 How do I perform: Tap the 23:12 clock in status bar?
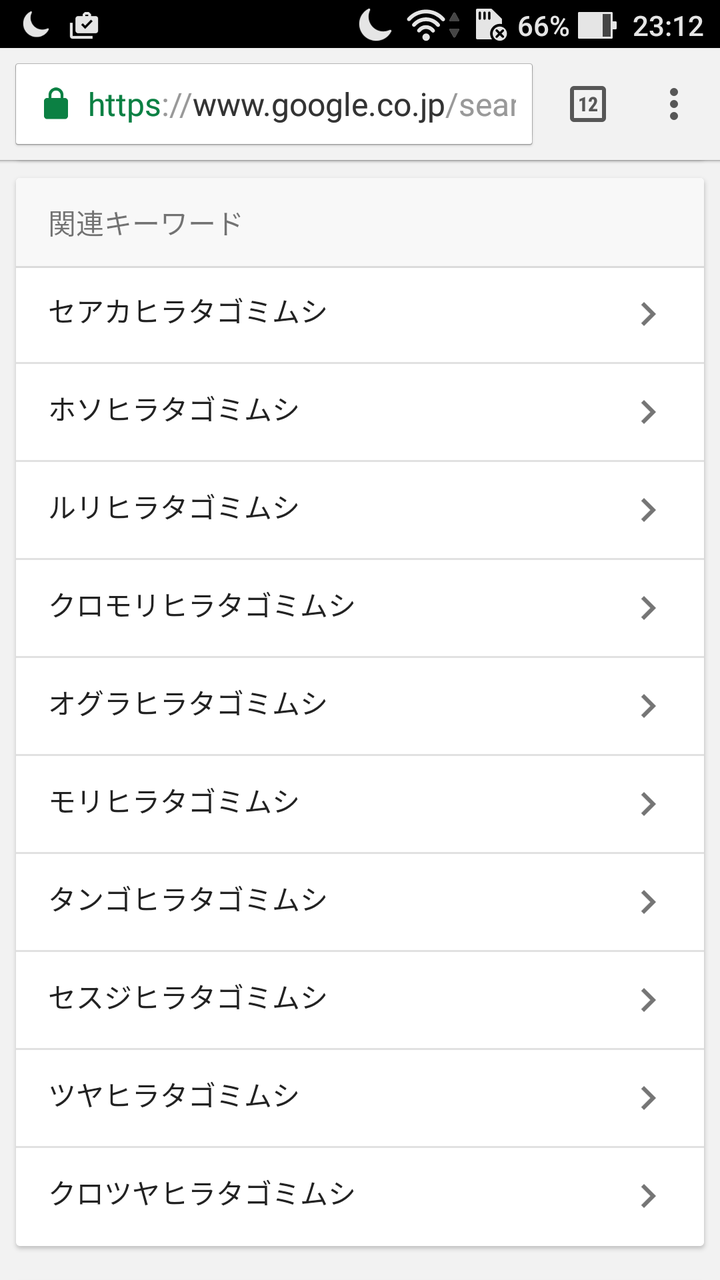pos(668,25)
